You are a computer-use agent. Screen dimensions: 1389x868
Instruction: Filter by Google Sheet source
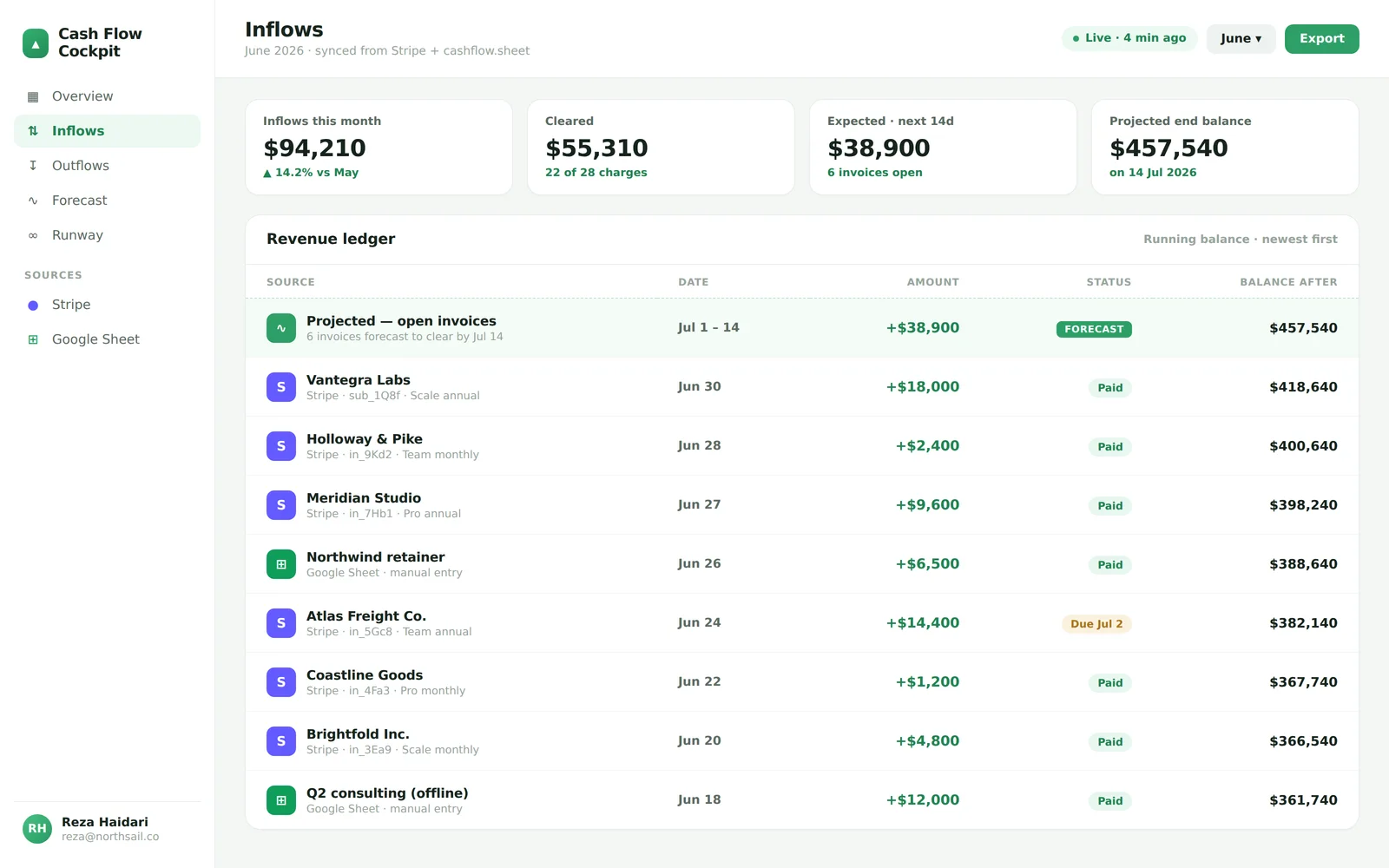click(x=107, y=339)
